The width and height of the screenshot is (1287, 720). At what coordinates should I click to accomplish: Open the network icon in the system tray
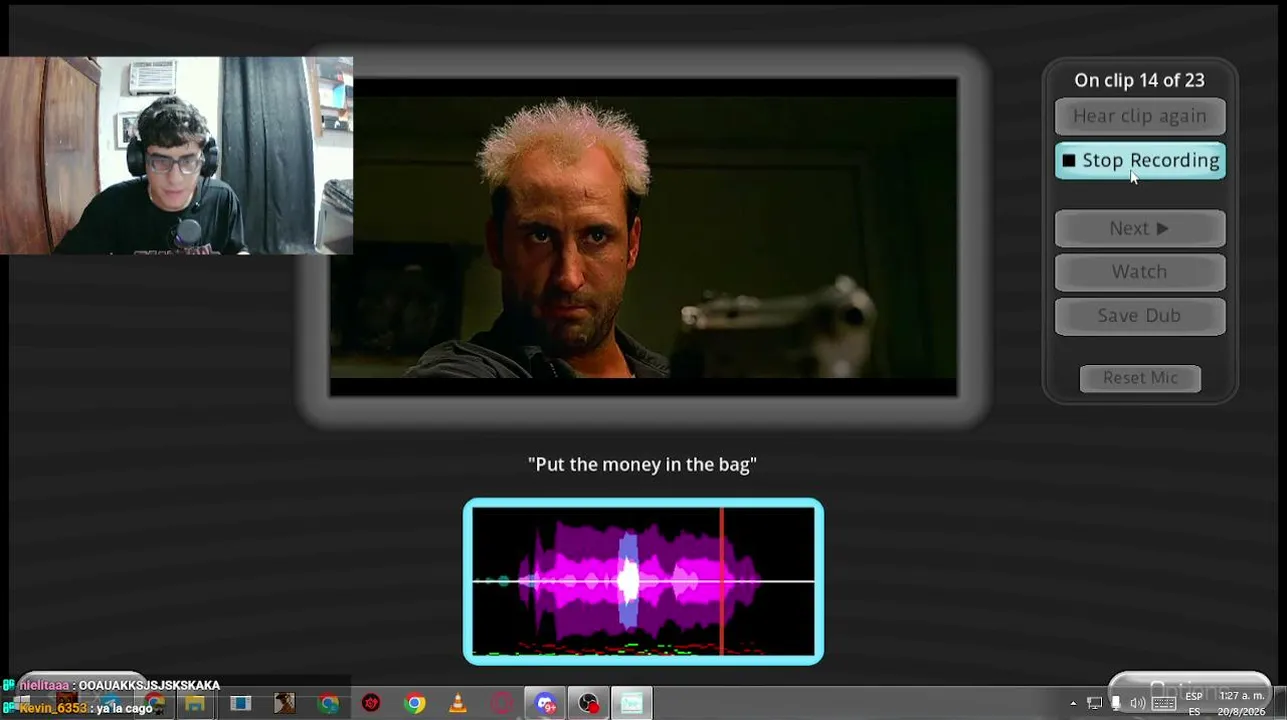(1095, 704)
